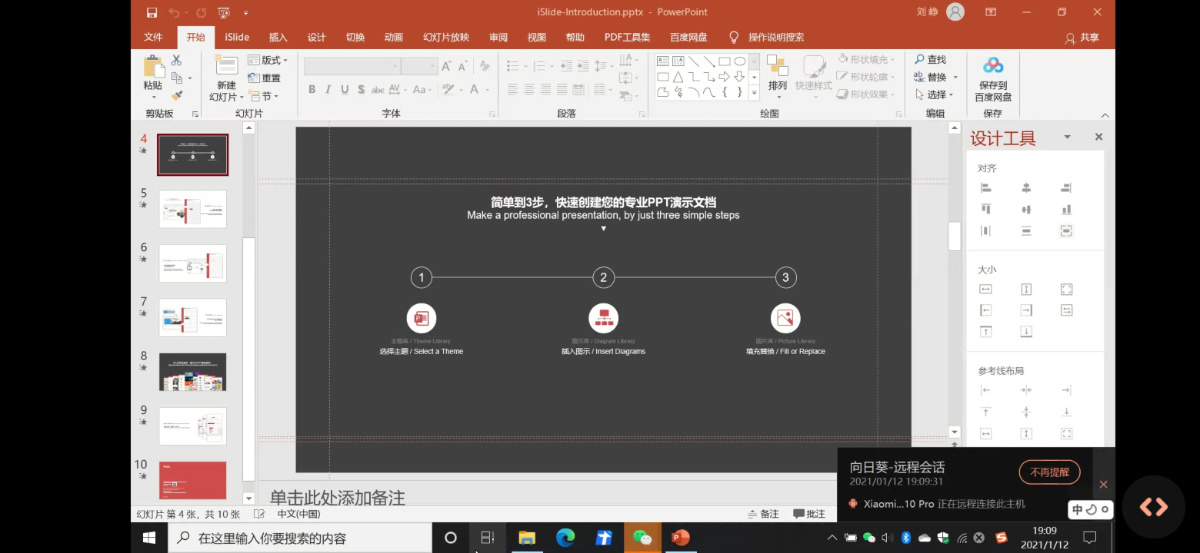Image resolution: width=1200 pixels, height=553 pixels.
Task: Toggle Underline formatting
Action: 345,90
